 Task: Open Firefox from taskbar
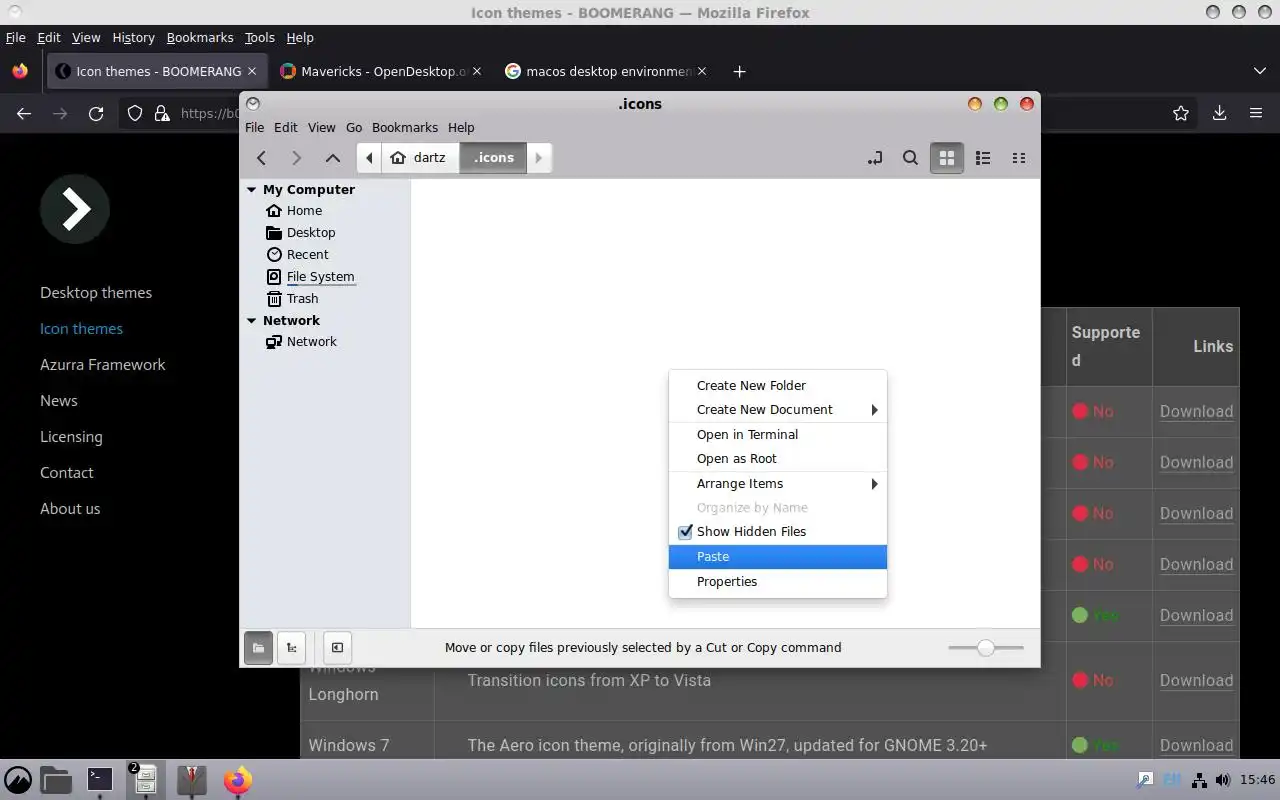tap(237, 780)
